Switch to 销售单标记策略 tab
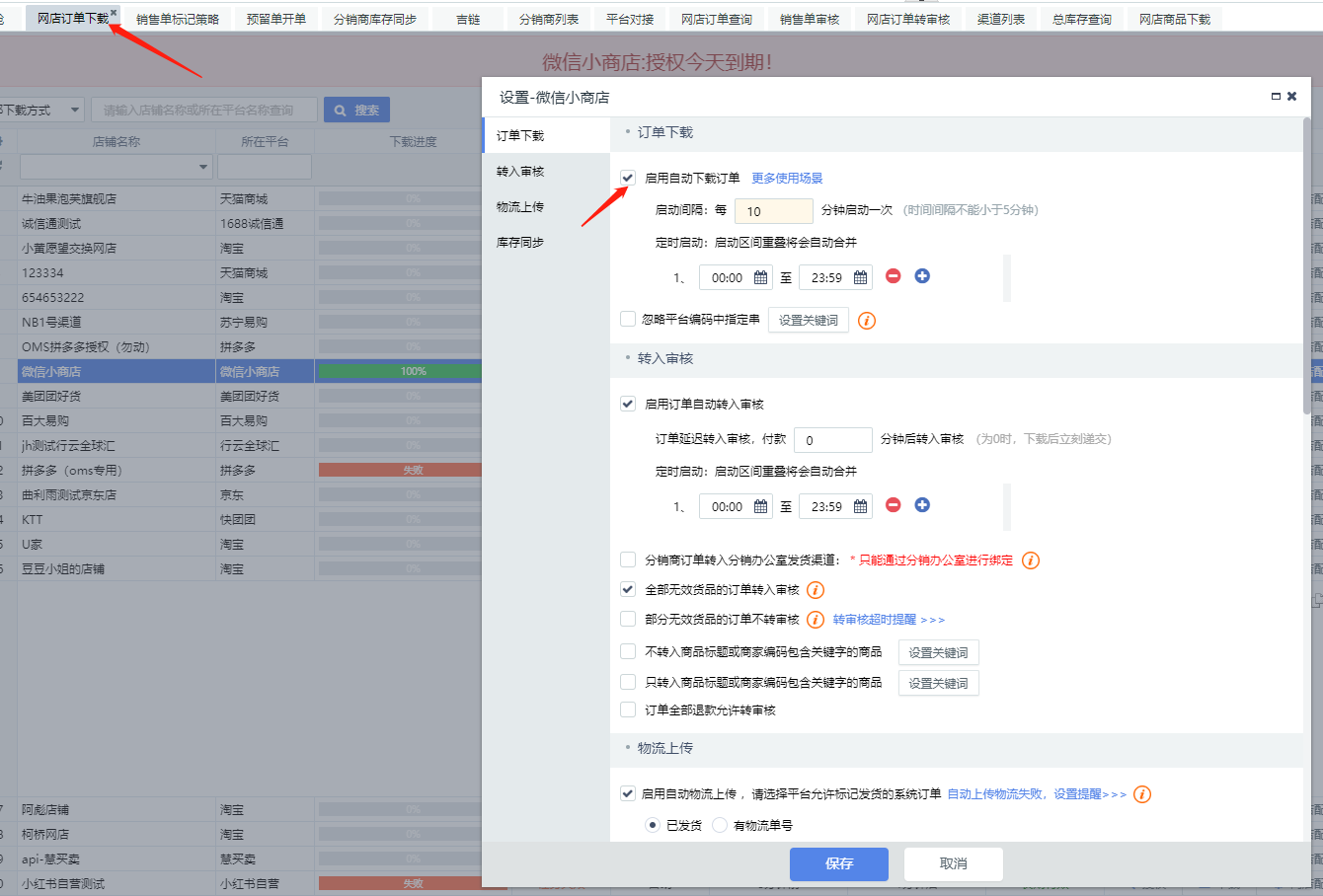 tap(178, 19)
